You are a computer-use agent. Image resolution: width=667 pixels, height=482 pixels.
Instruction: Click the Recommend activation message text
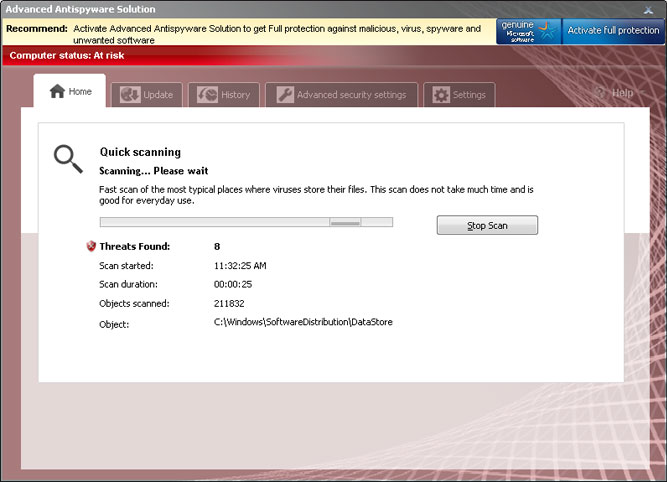(277, 34)
